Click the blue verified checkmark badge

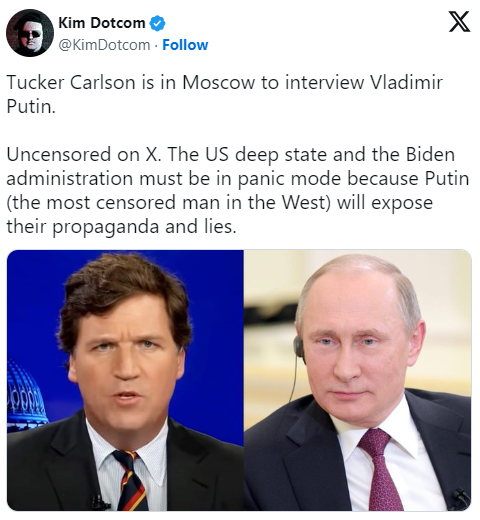point(157,23)
